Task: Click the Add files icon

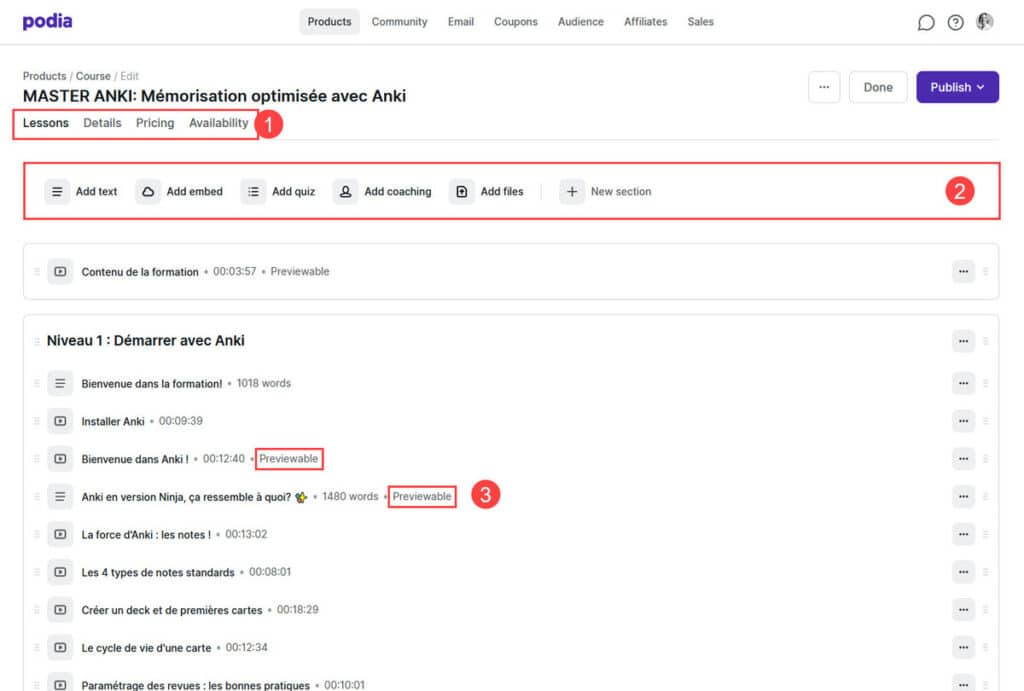Action: 462,191
